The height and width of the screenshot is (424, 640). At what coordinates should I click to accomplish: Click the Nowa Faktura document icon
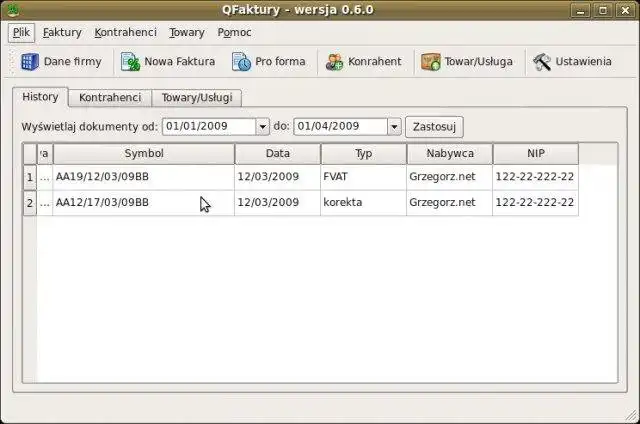(130, 62)
